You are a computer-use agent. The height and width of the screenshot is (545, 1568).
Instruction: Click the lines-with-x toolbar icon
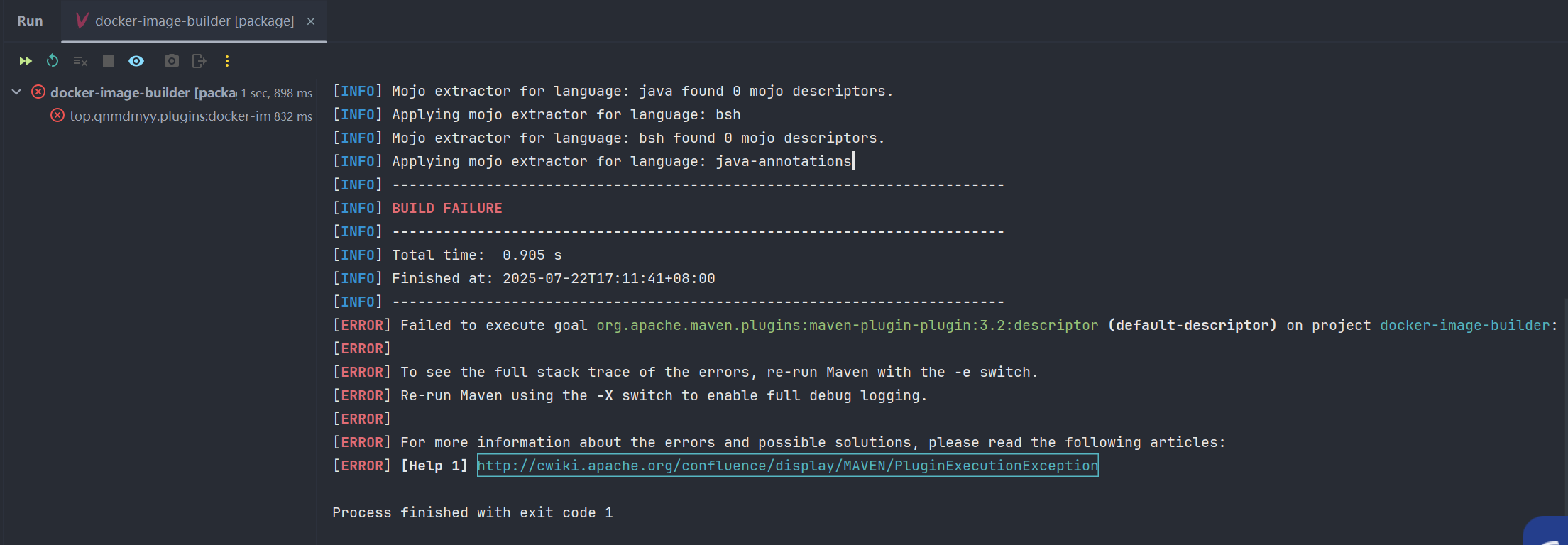click(80, 61)
